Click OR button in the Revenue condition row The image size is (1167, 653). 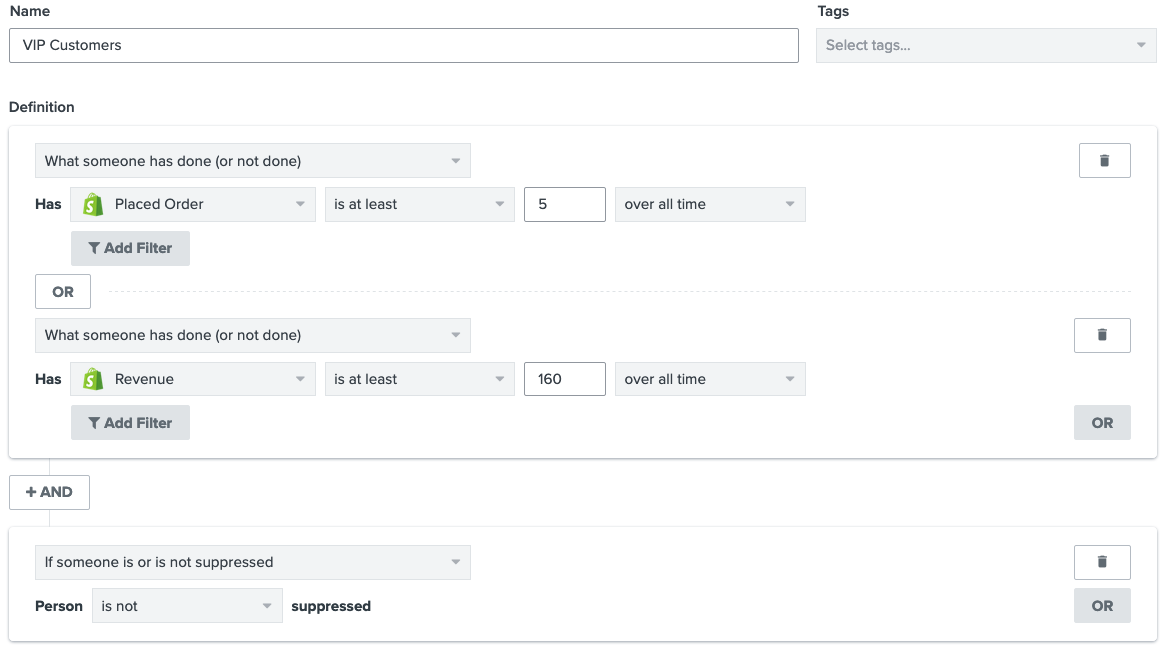tap(1102, 423)
